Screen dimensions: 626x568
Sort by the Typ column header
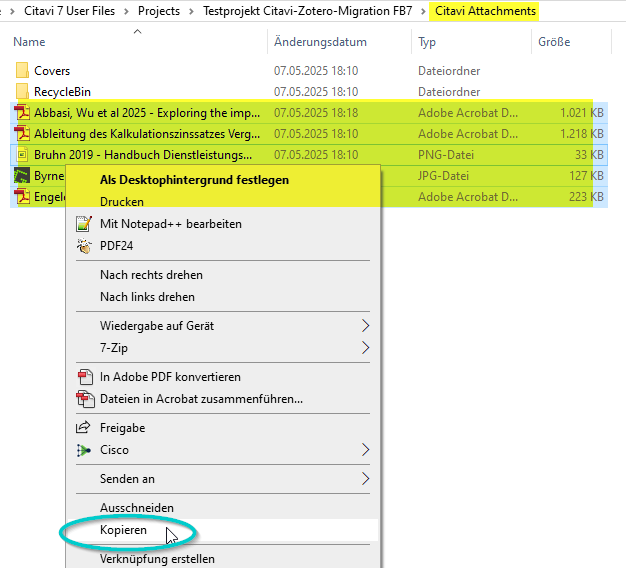[x=427, y=42]
